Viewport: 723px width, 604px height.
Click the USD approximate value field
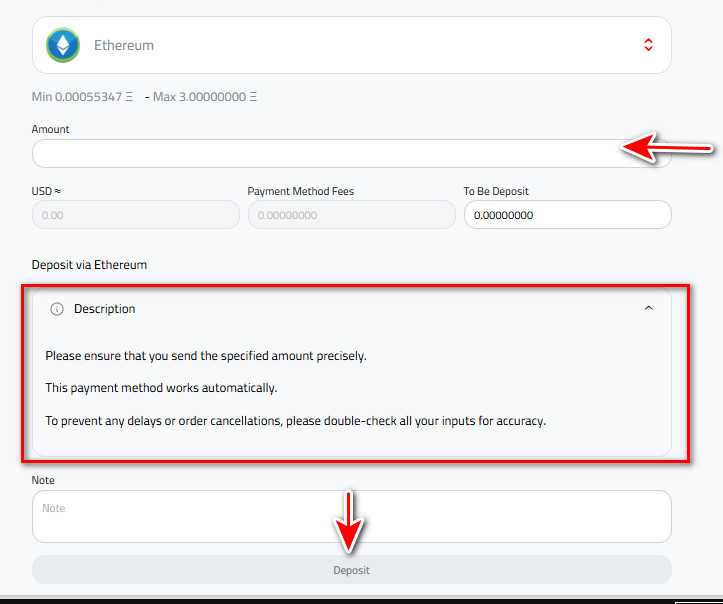[136, 215]
